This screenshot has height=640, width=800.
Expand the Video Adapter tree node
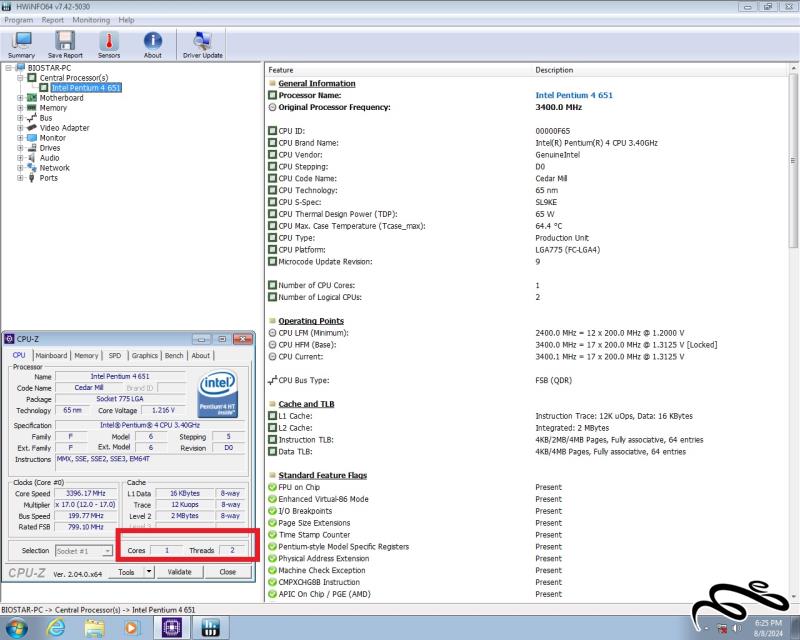pos(20,128)
